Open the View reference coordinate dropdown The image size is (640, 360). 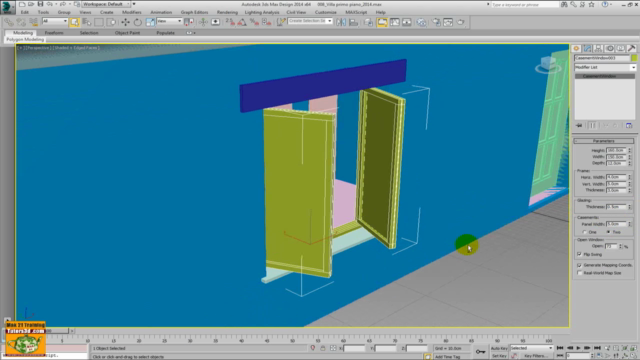pos(169,21)
